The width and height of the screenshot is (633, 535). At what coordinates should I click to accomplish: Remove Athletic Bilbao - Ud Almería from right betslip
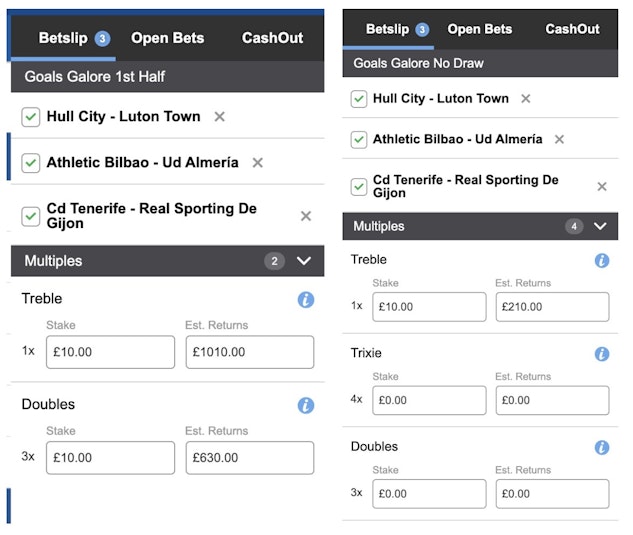point(559,140)
